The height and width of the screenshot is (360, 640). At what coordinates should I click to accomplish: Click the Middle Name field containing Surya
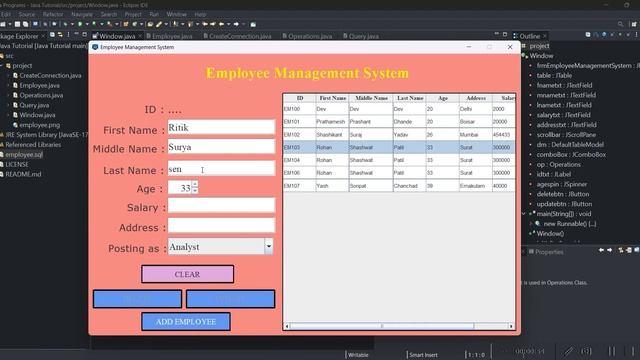[x=221, y=147]
